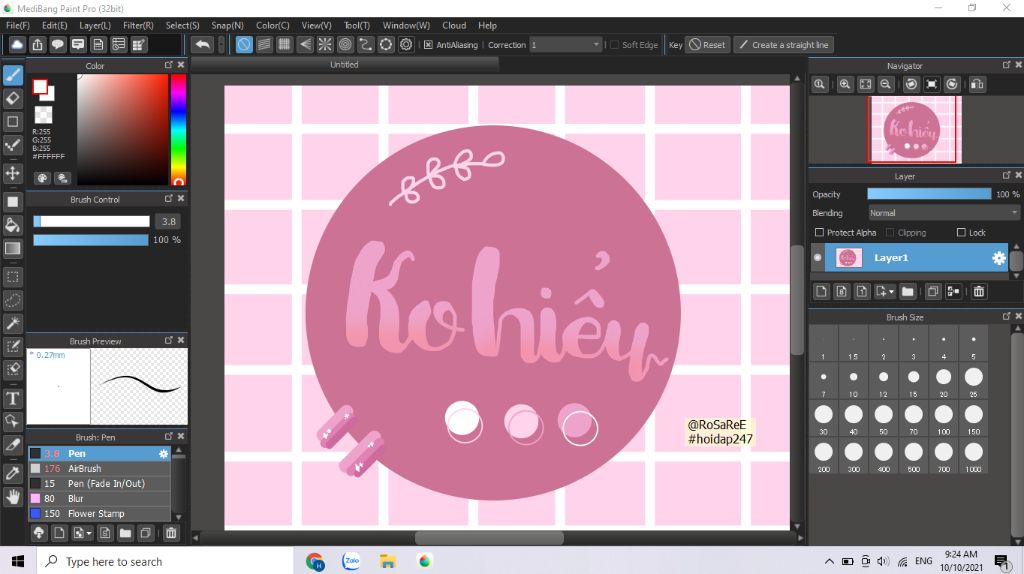This screenshot has width=1024, height=574.
Task: Select the Bucket fill tool
Action: pyautogui.click(x=12, y=225)
